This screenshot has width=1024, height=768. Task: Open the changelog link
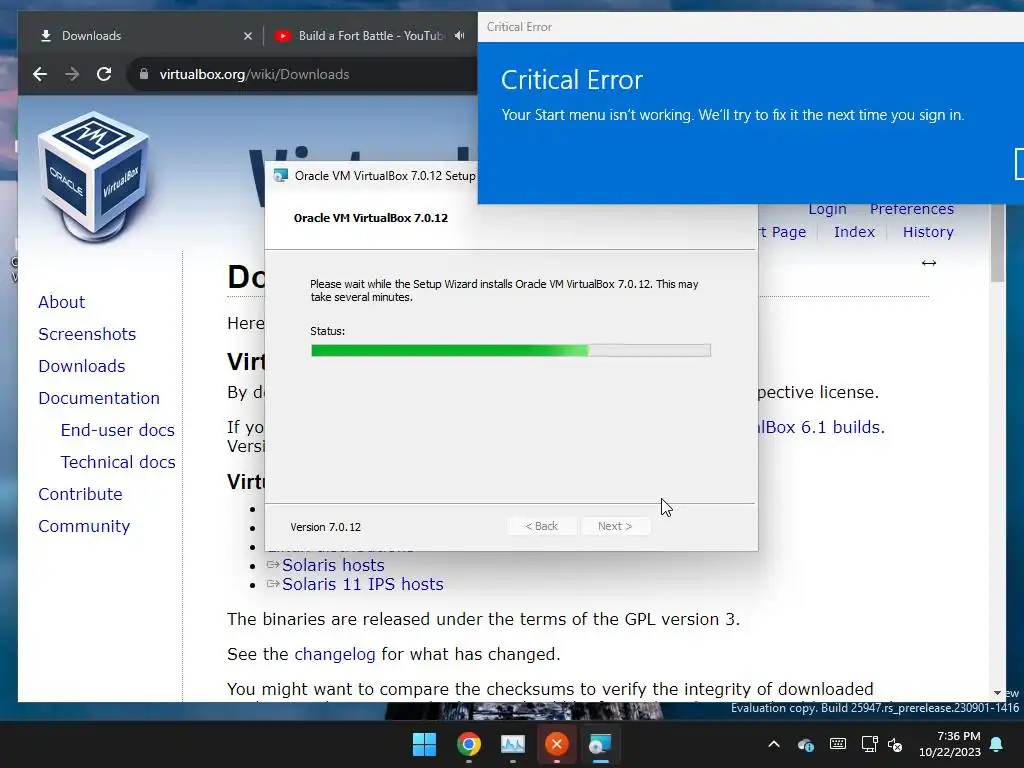point(335,654)
